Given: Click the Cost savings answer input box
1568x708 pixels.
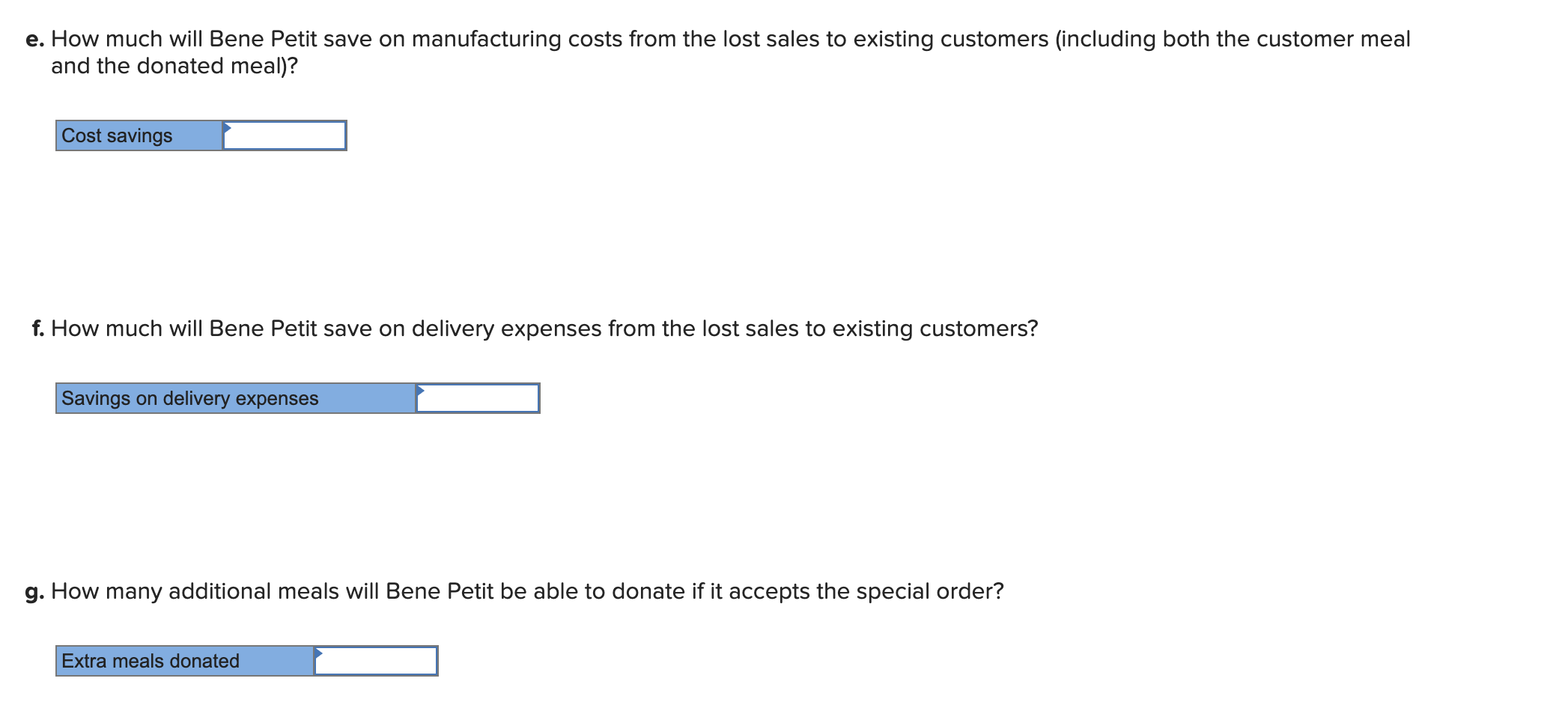Looking at the screenshot, I should point(285,135).
